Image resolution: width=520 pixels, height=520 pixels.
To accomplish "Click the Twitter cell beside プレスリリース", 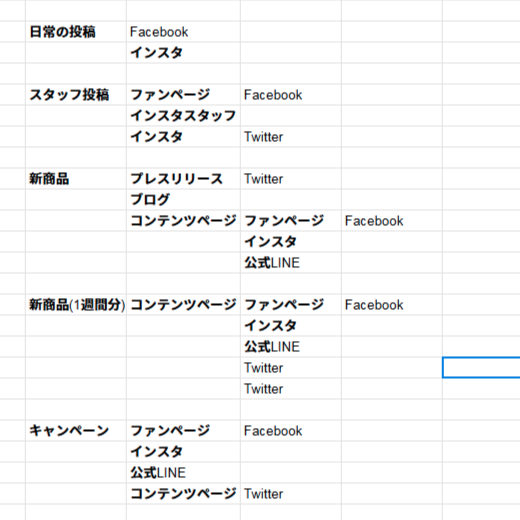I will point(291,179).
